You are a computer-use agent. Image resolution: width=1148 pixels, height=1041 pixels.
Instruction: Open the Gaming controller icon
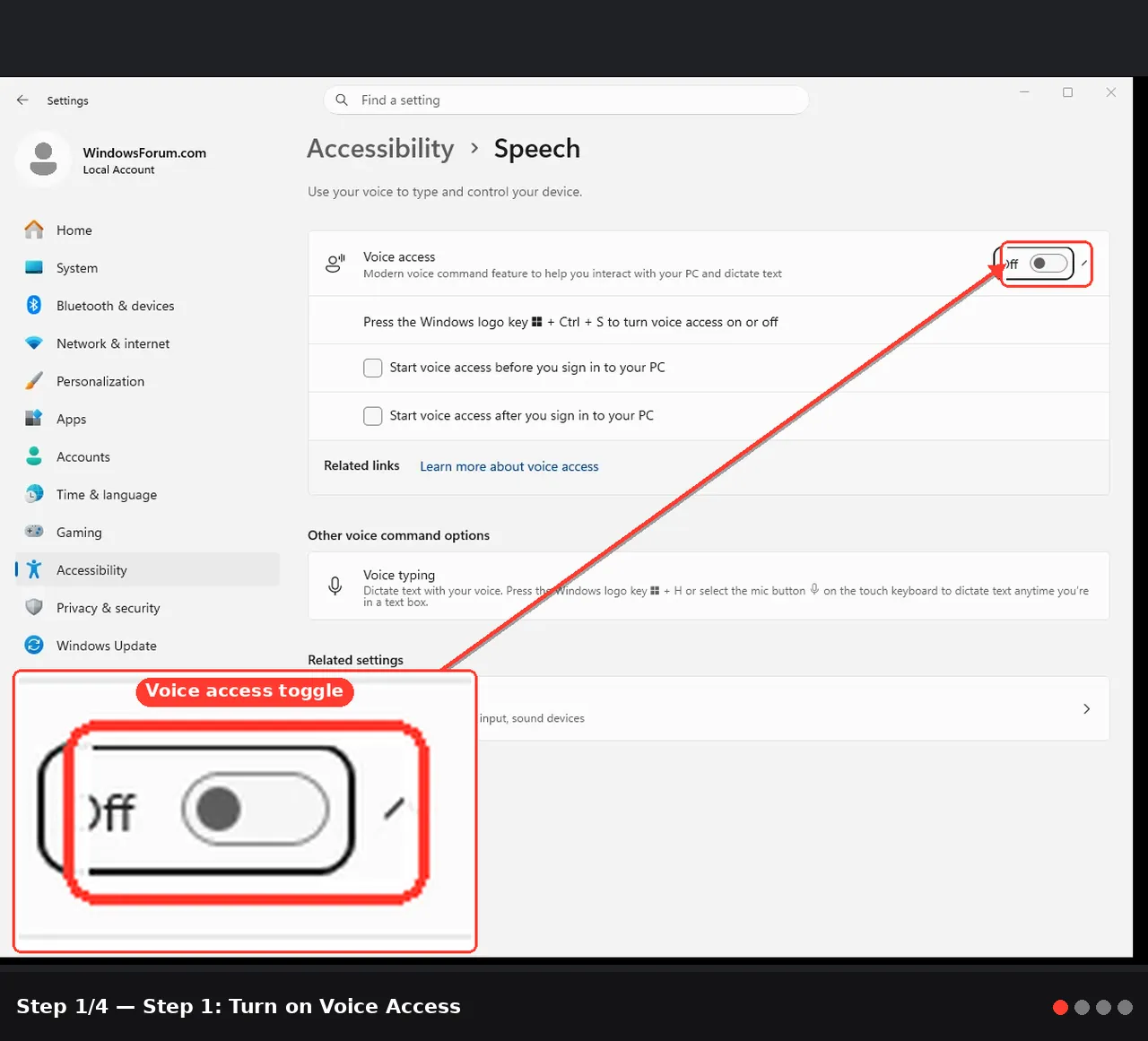[x=34, y=532]
